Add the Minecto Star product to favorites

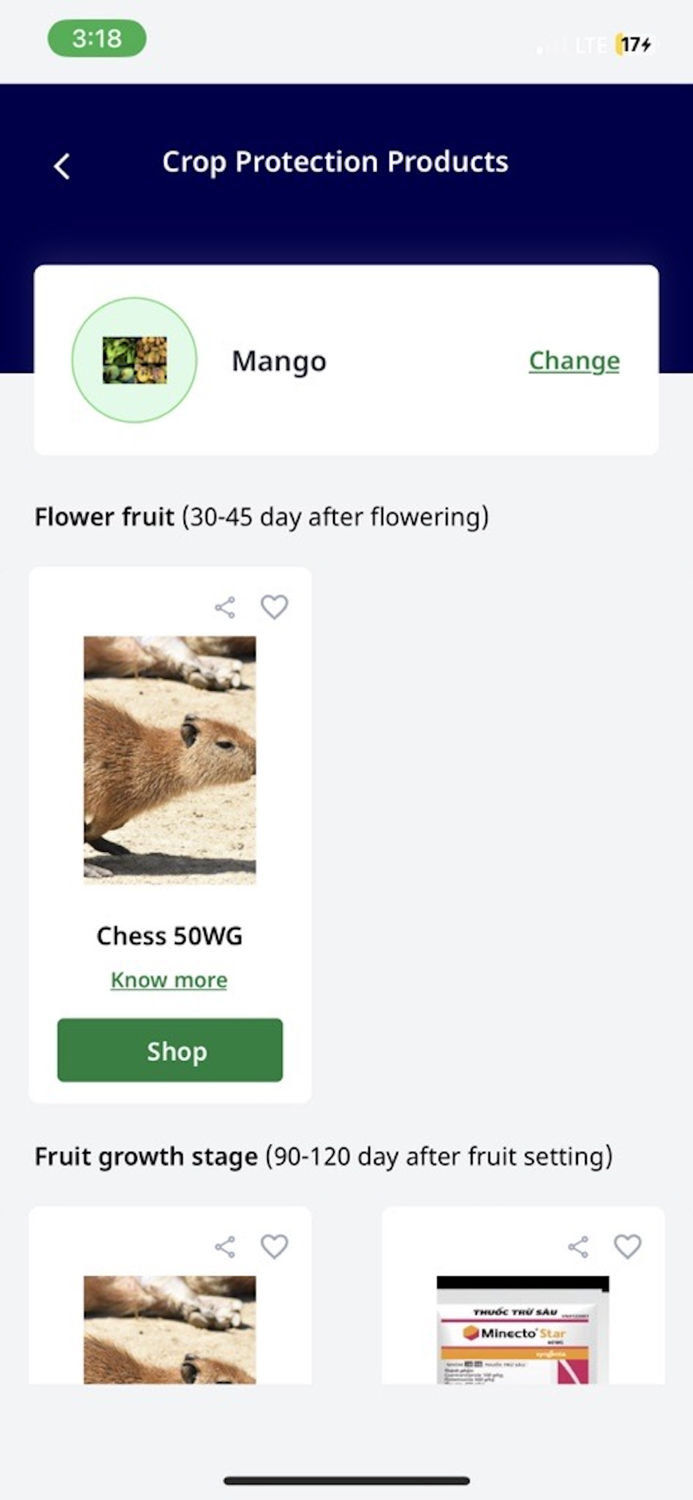pyautogui.click(x=628, y=1246)
